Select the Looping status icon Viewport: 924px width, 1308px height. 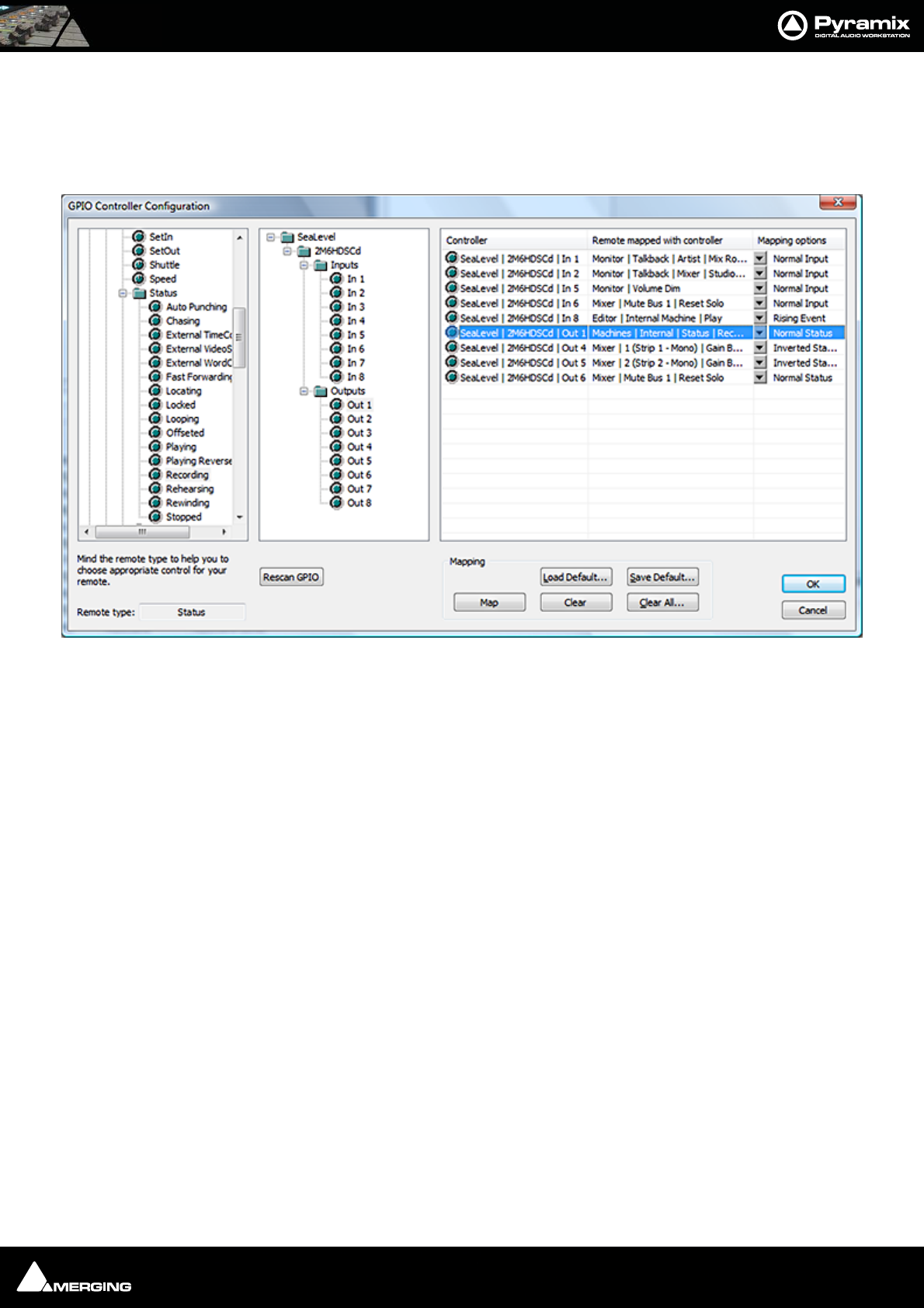(155, 418)
